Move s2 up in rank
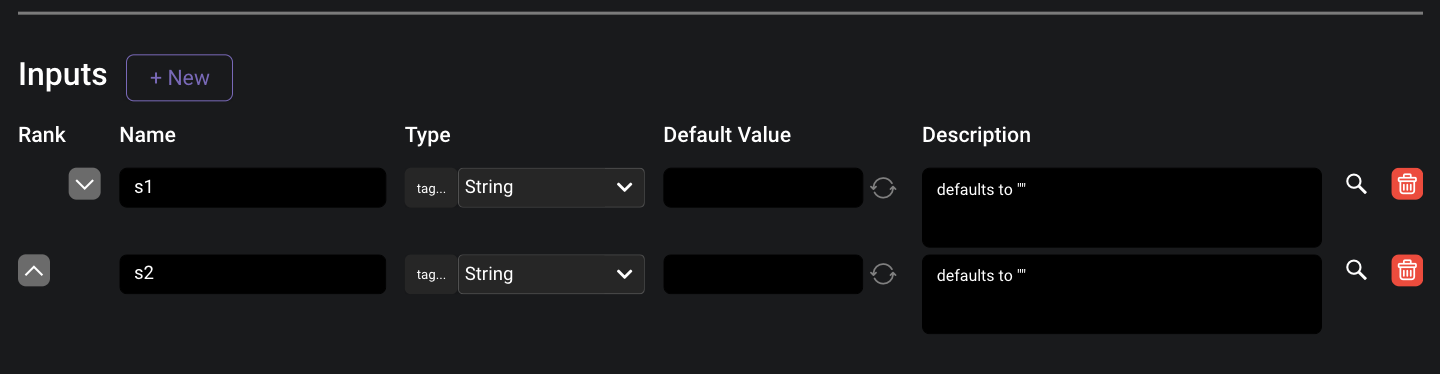 (34, 271)
